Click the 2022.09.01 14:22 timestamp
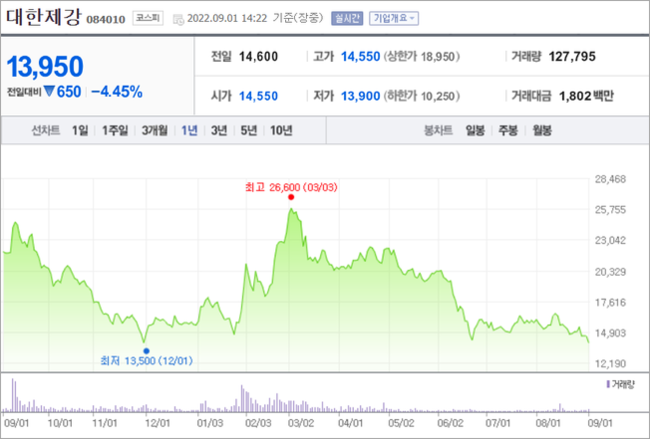This screenshot has width=650, height=439. click(227, 19)
